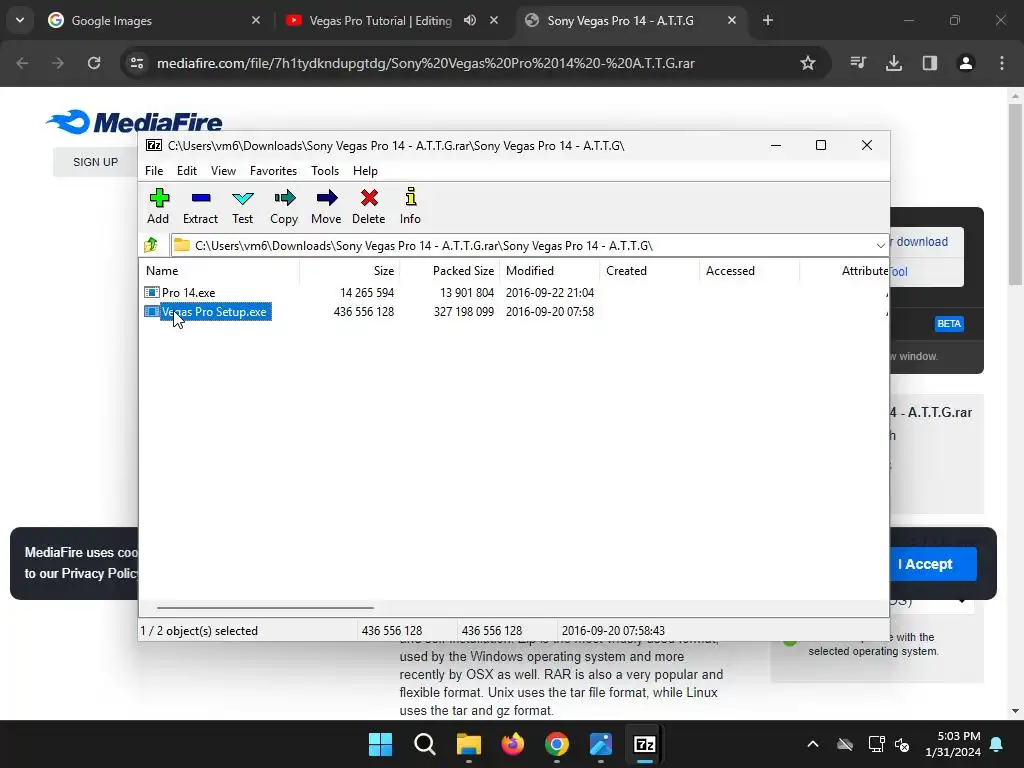Open Chrome downloads icon
The image size is (1024, 768).
(894, 63)
